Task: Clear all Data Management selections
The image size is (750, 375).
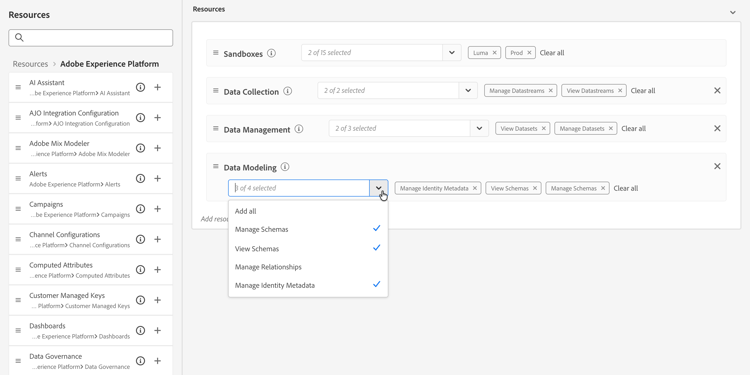Action: 634,129
